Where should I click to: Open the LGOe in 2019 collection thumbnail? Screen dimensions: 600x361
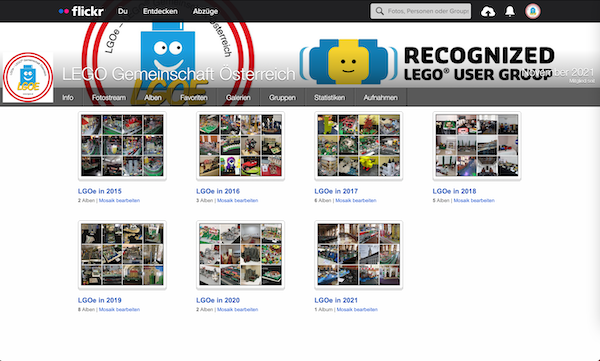[122, 255]
